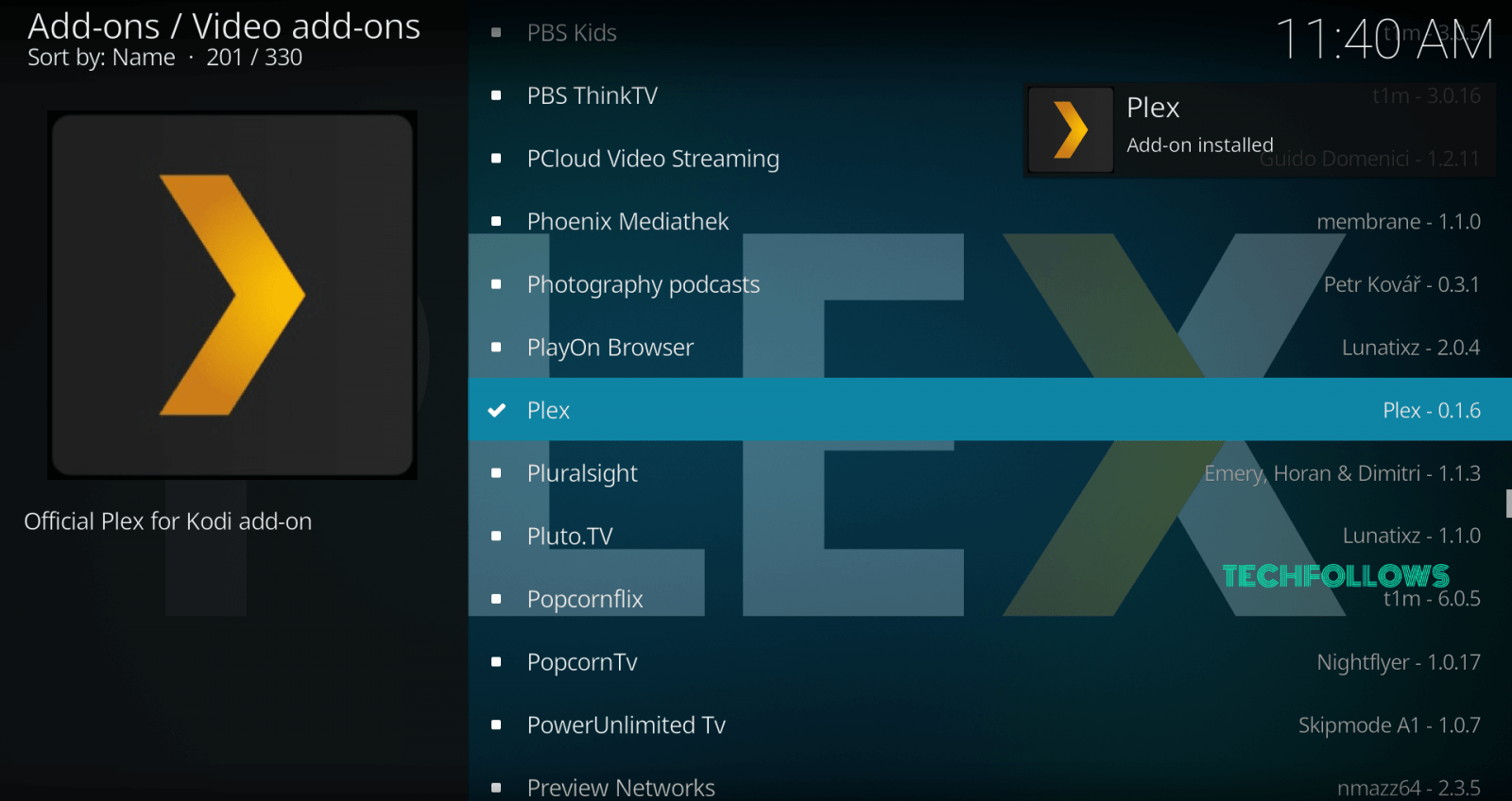
Task: Click the checkmark icon beside Plex
Action: pyautogui.click(x=496, y=410)
